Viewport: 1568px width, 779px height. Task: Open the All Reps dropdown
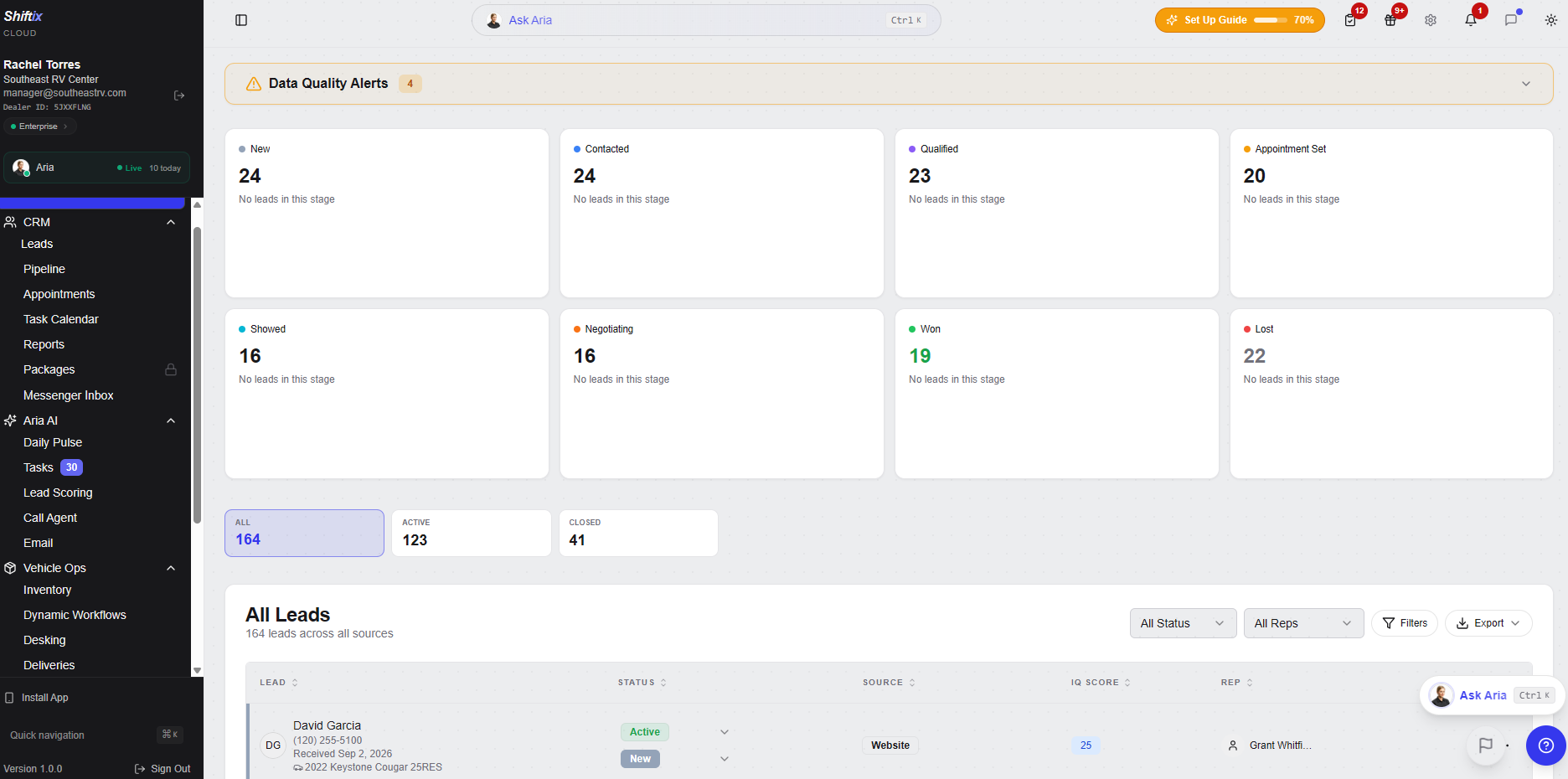(x=1303, y=623)
